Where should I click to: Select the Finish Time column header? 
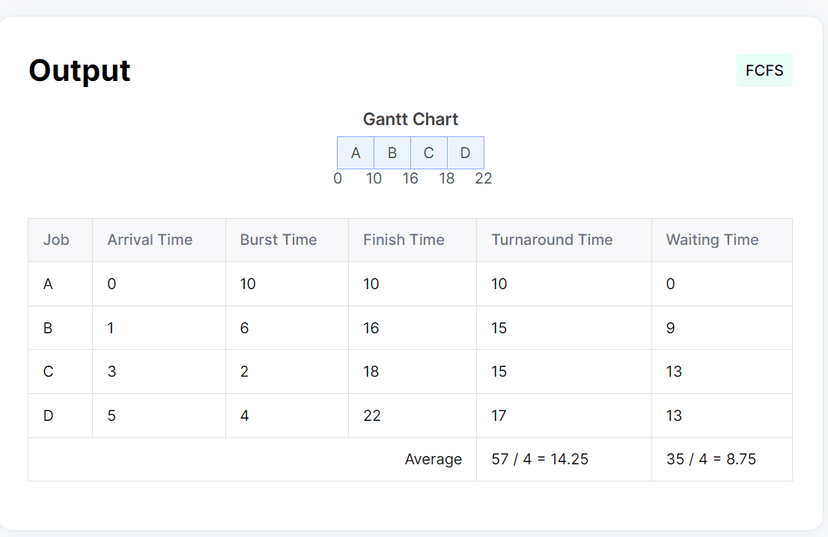click(x=404, y=240)
